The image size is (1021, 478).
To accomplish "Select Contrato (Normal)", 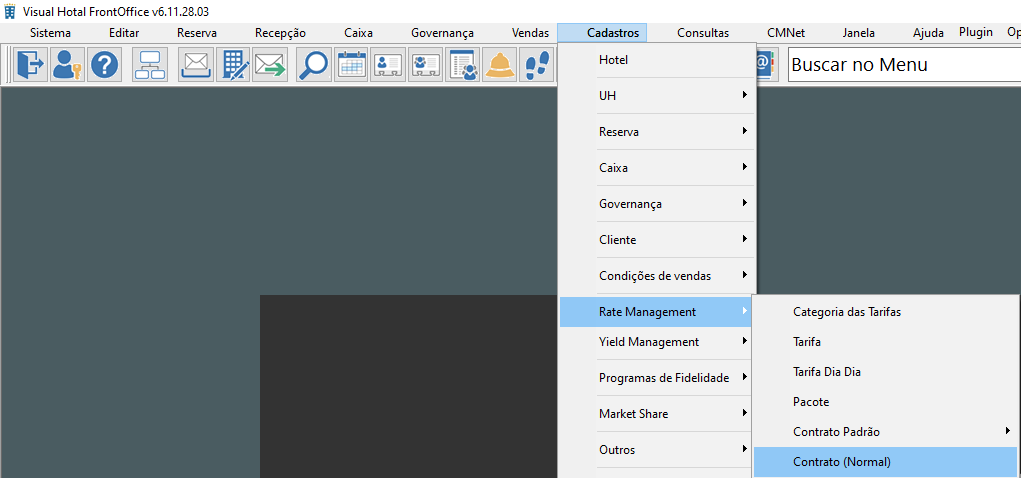I will (x=885, y=462).
